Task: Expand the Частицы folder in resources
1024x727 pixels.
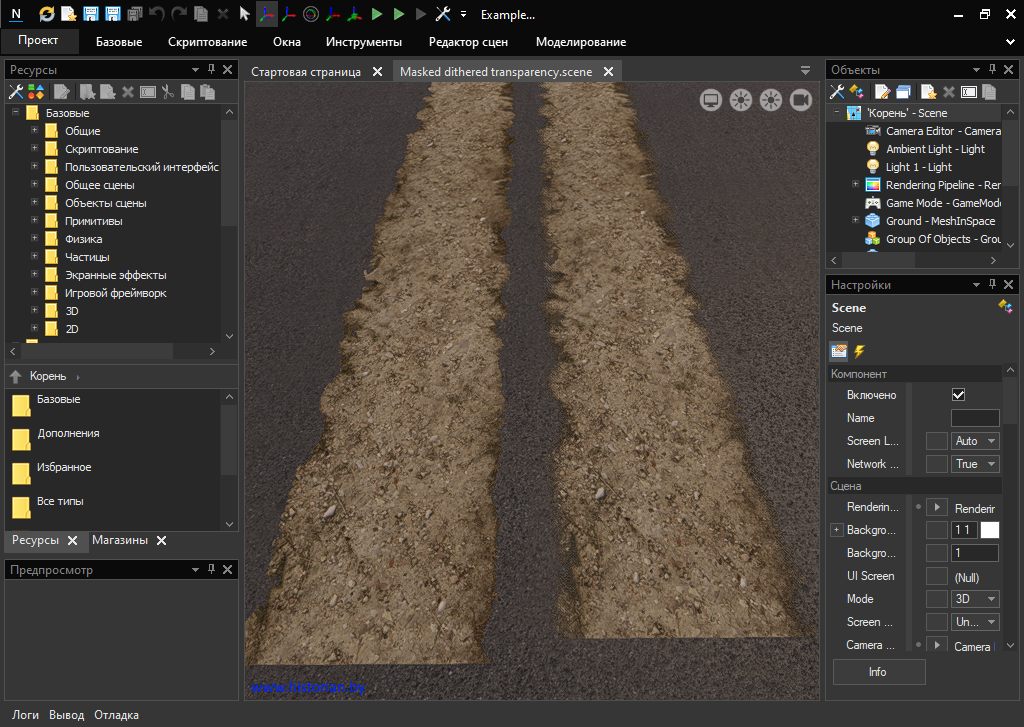Action: click(35, 257)
